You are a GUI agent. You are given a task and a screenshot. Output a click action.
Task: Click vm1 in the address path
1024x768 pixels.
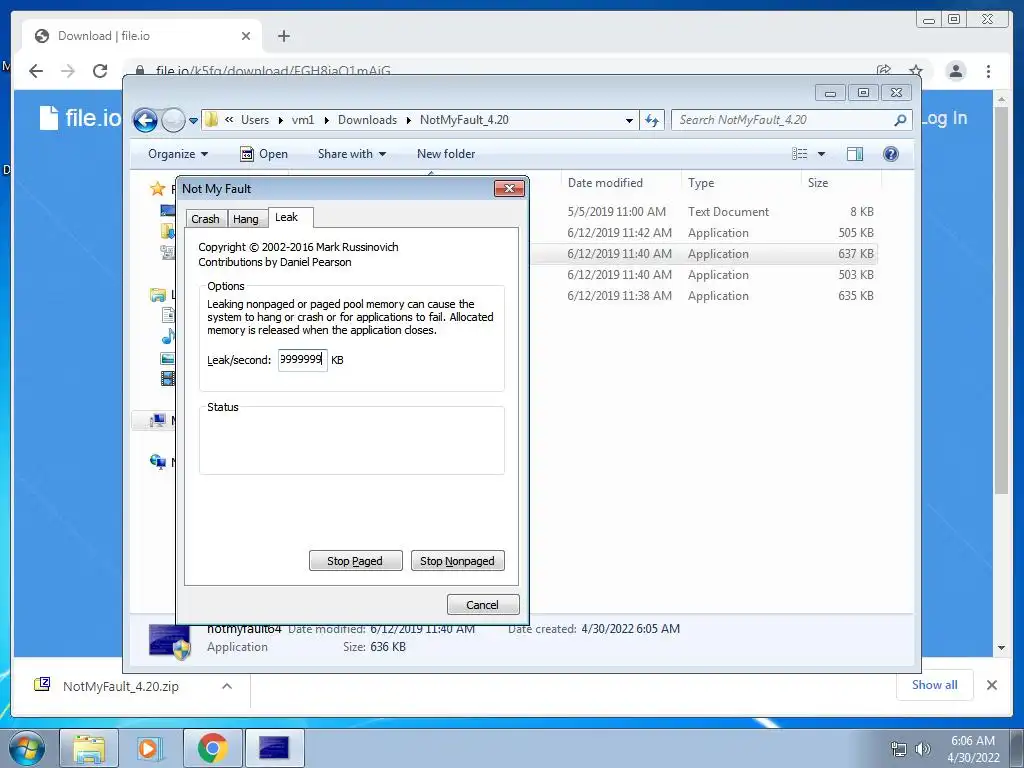point(303,120)
